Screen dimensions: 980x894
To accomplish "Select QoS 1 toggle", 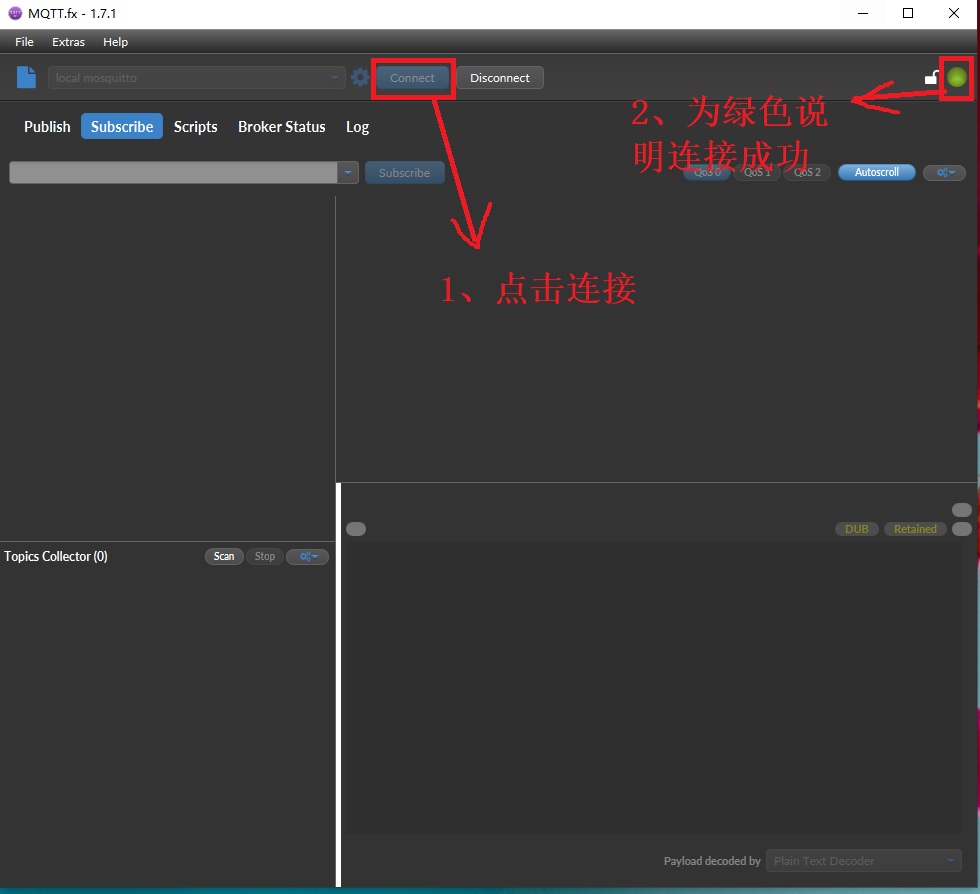I will click(x=757, y=173).
